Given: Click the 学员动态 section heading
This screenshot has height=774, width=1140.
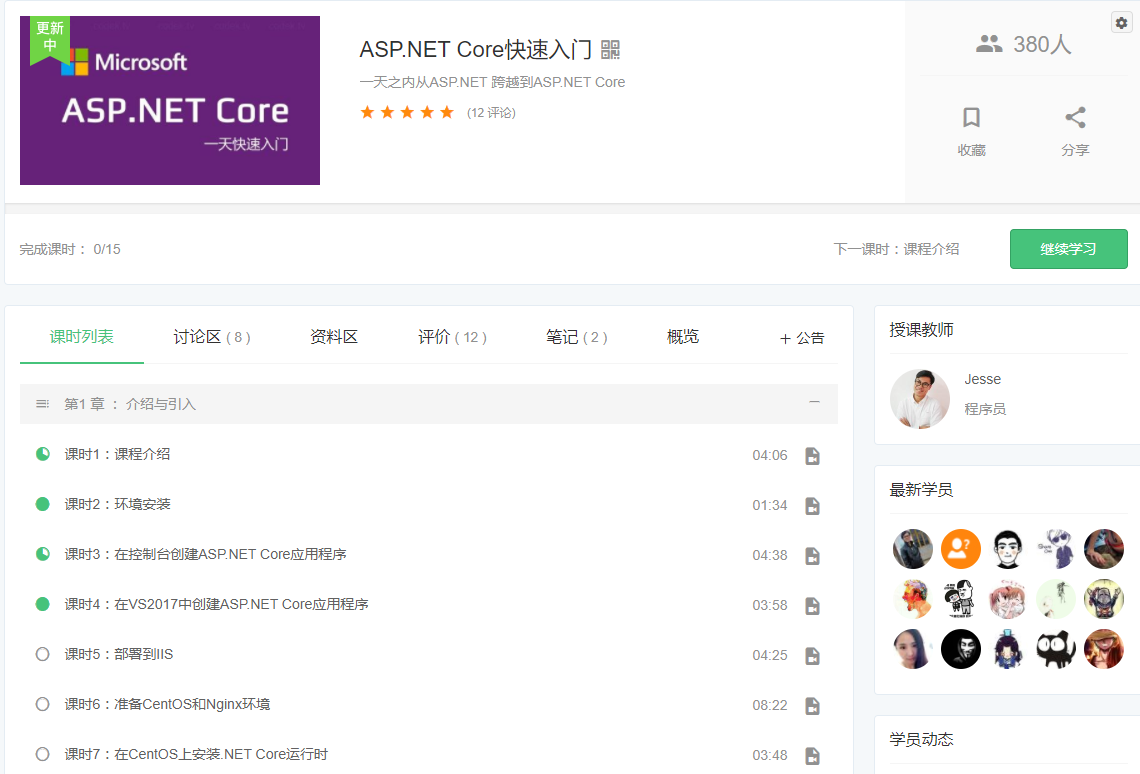Looking at the screenshot, I should tap(921, 740).
